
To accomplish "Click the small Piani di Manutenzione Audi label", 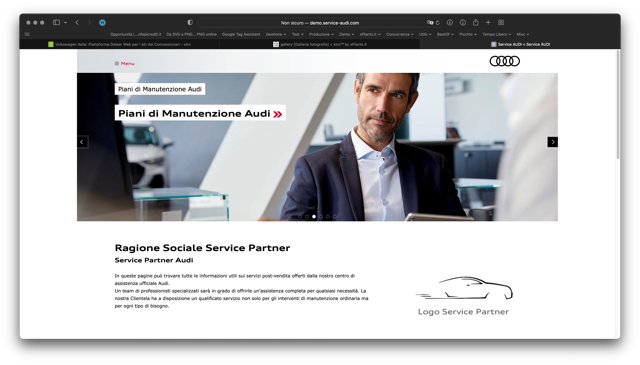I will 160,89.
